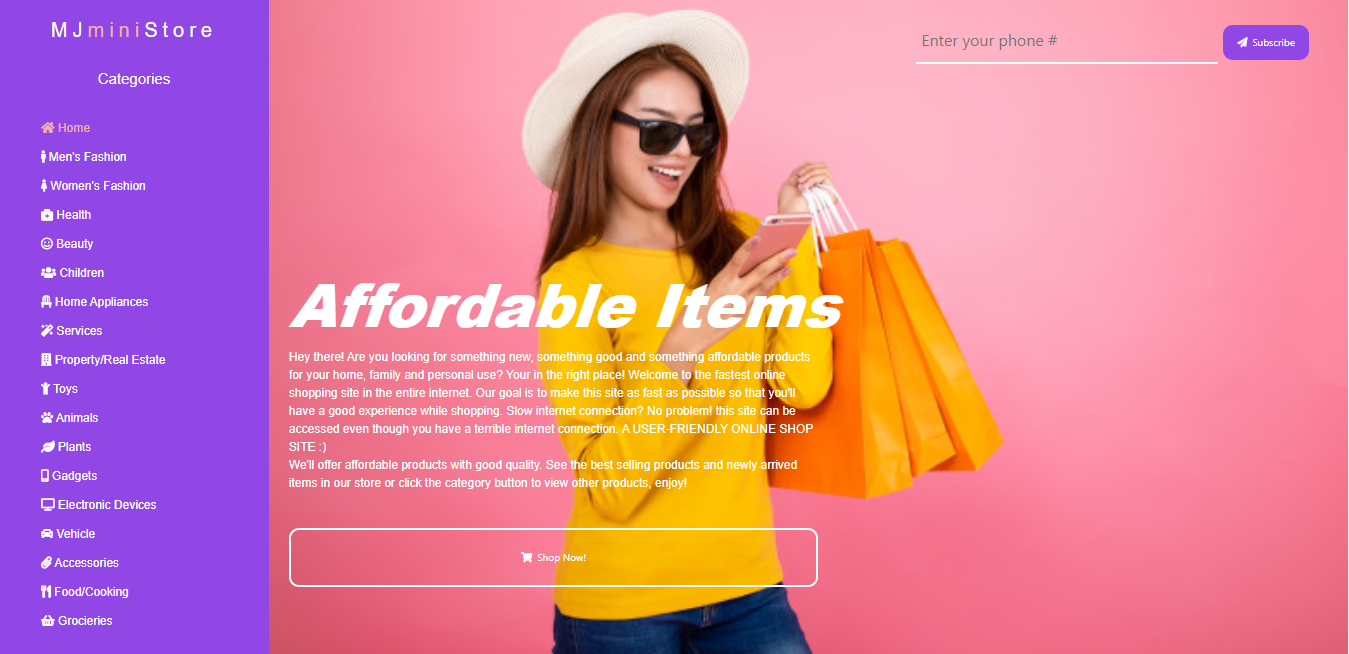Focus the Enter your phone # field
The height and width of the screenshot is (654, 1349).
coord(1066,42)
